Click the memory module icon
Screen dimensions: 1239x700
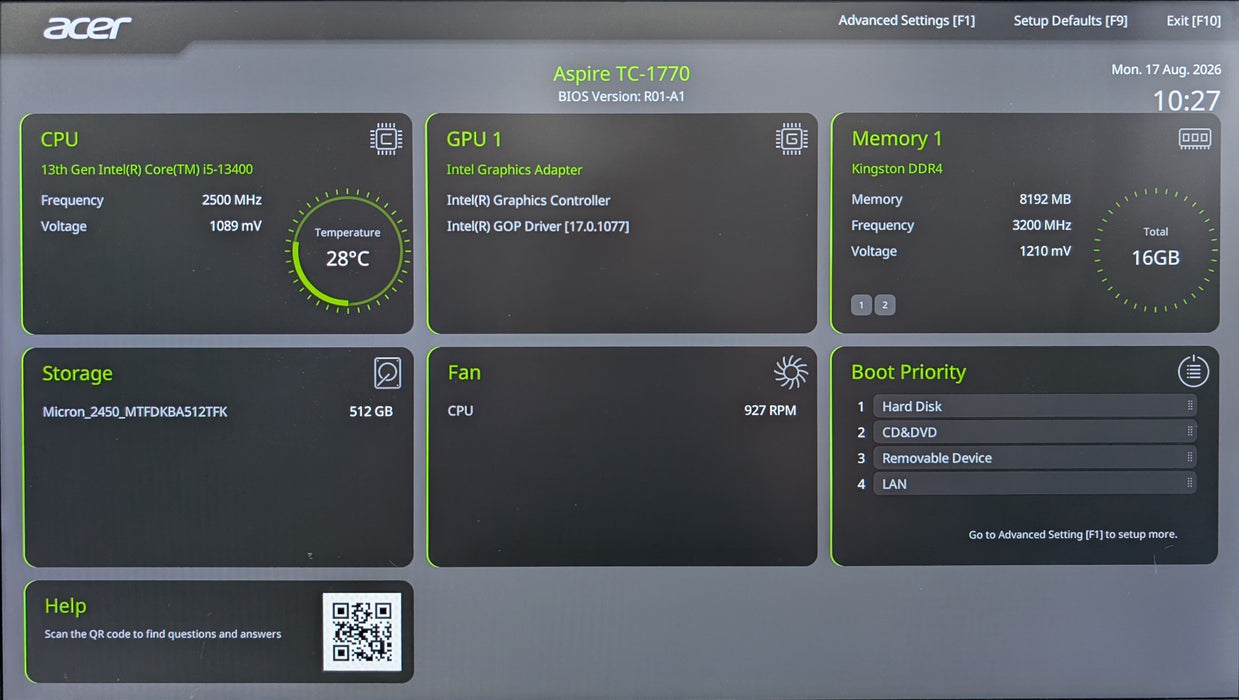coord(1195,138)
